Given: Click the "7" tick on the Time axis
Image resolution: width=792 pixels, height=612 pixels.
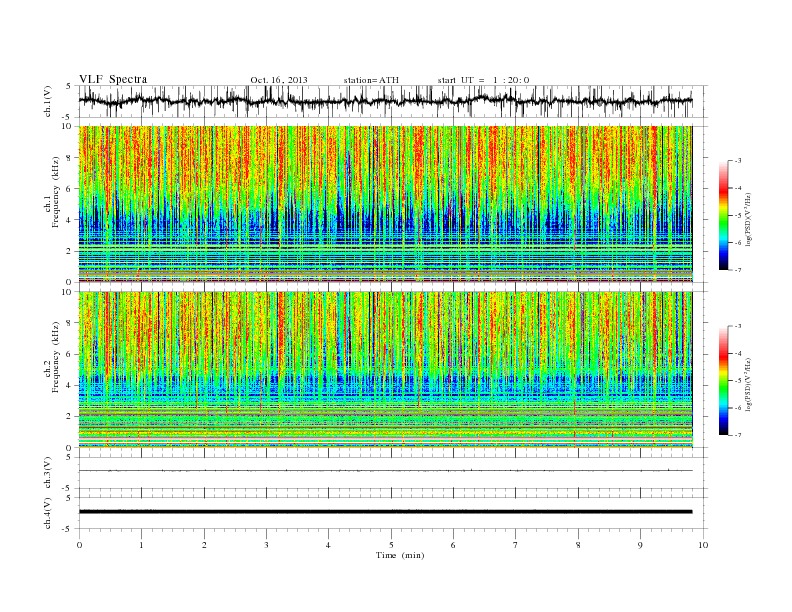Looking at the screenshot, I should tap(516, 545).
